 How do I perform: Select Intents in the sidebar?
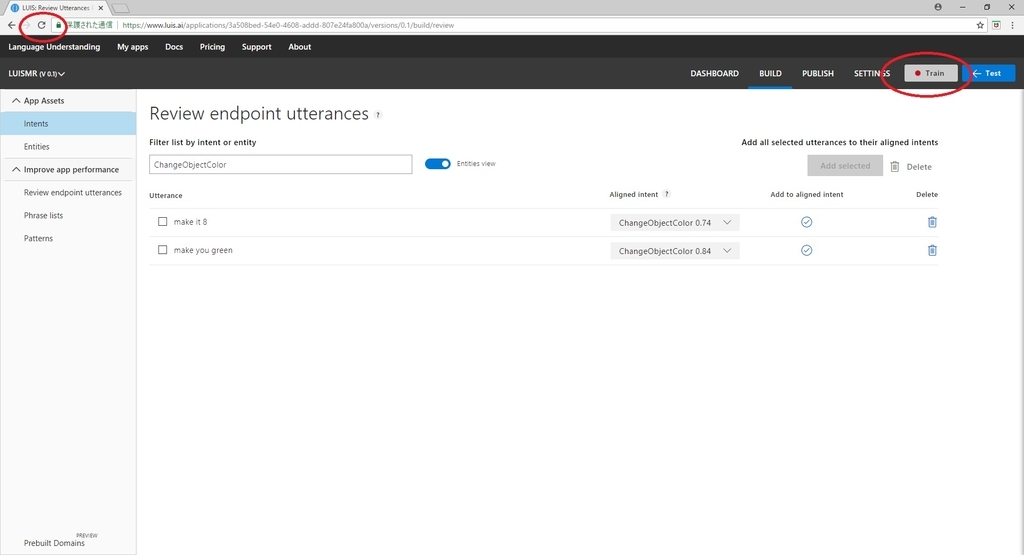tap(68, 123)
